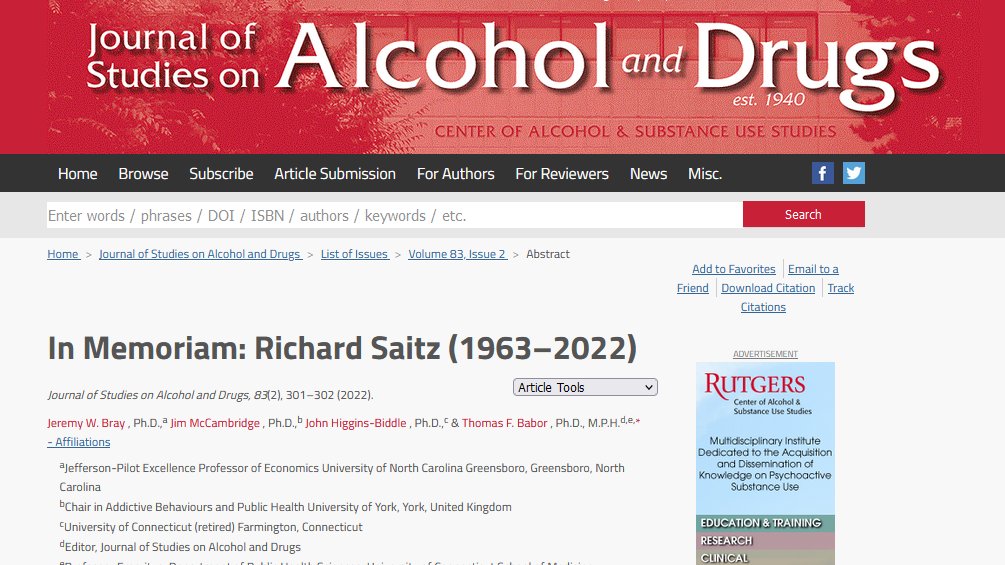Open the News menu item
Viewport: 1005px width, 565px height.
[x=648, y=174]
